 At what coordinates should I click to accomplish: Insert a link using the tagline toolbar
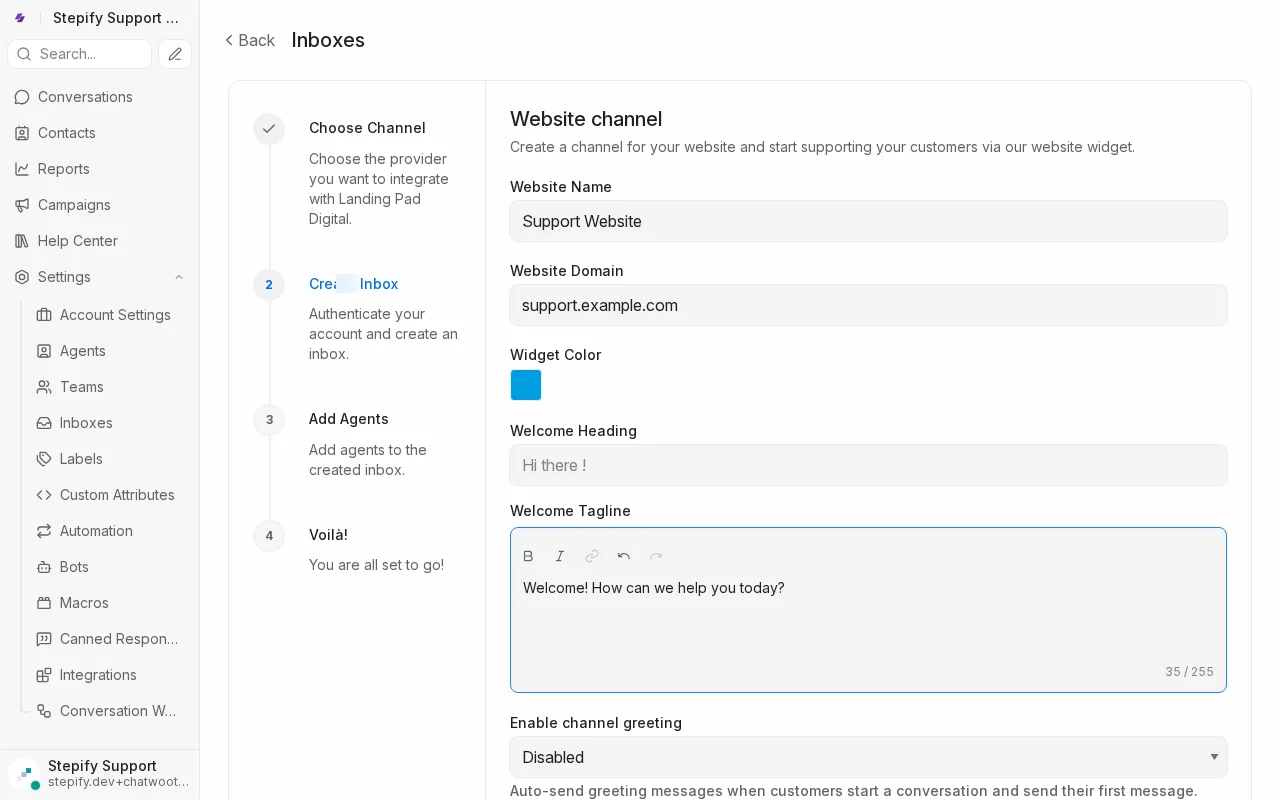592,556
